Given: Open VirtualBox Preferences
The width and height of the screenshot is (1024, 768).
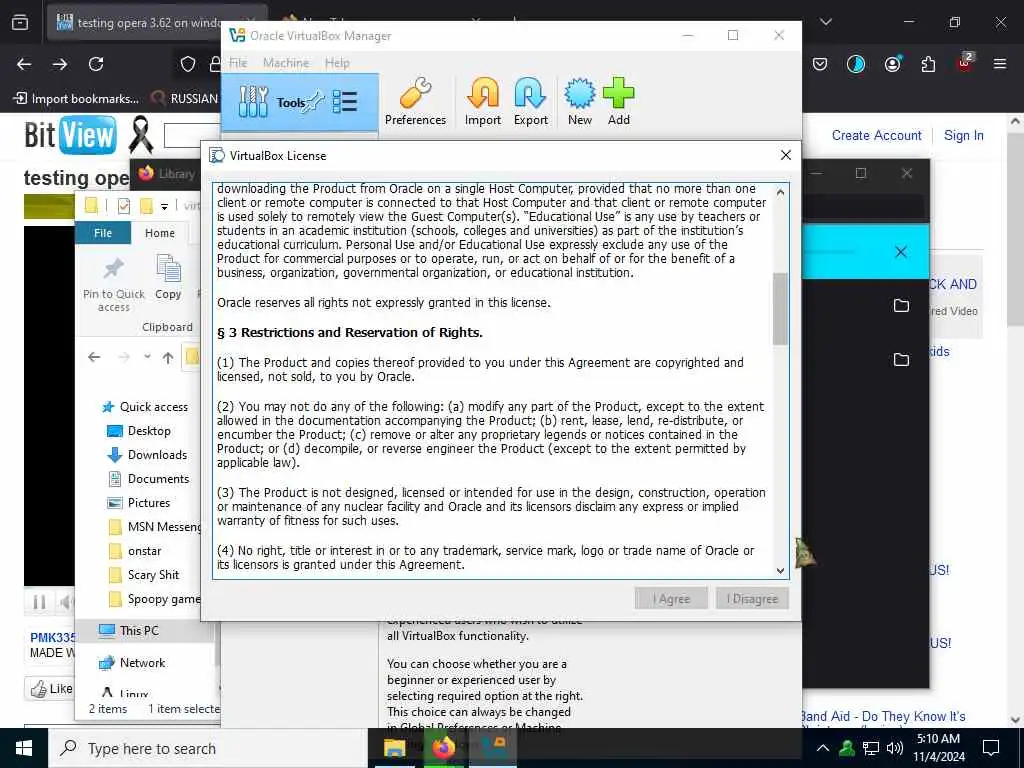Looking at the screenshot, I should tap(415, 101).
